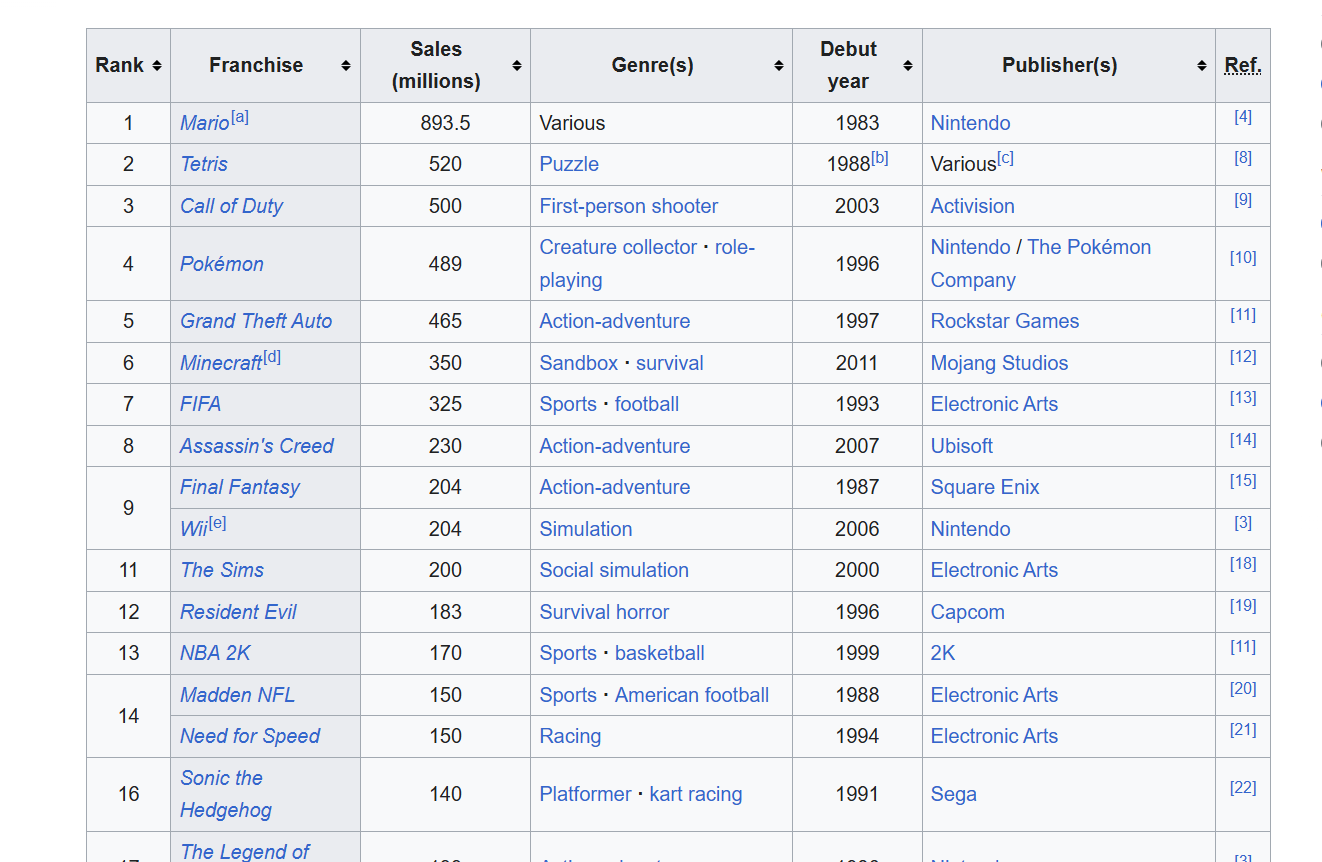Open reference [22] for Sonic row
This screenshot has width=1322, height=862.
click(x=1243, y=788)
